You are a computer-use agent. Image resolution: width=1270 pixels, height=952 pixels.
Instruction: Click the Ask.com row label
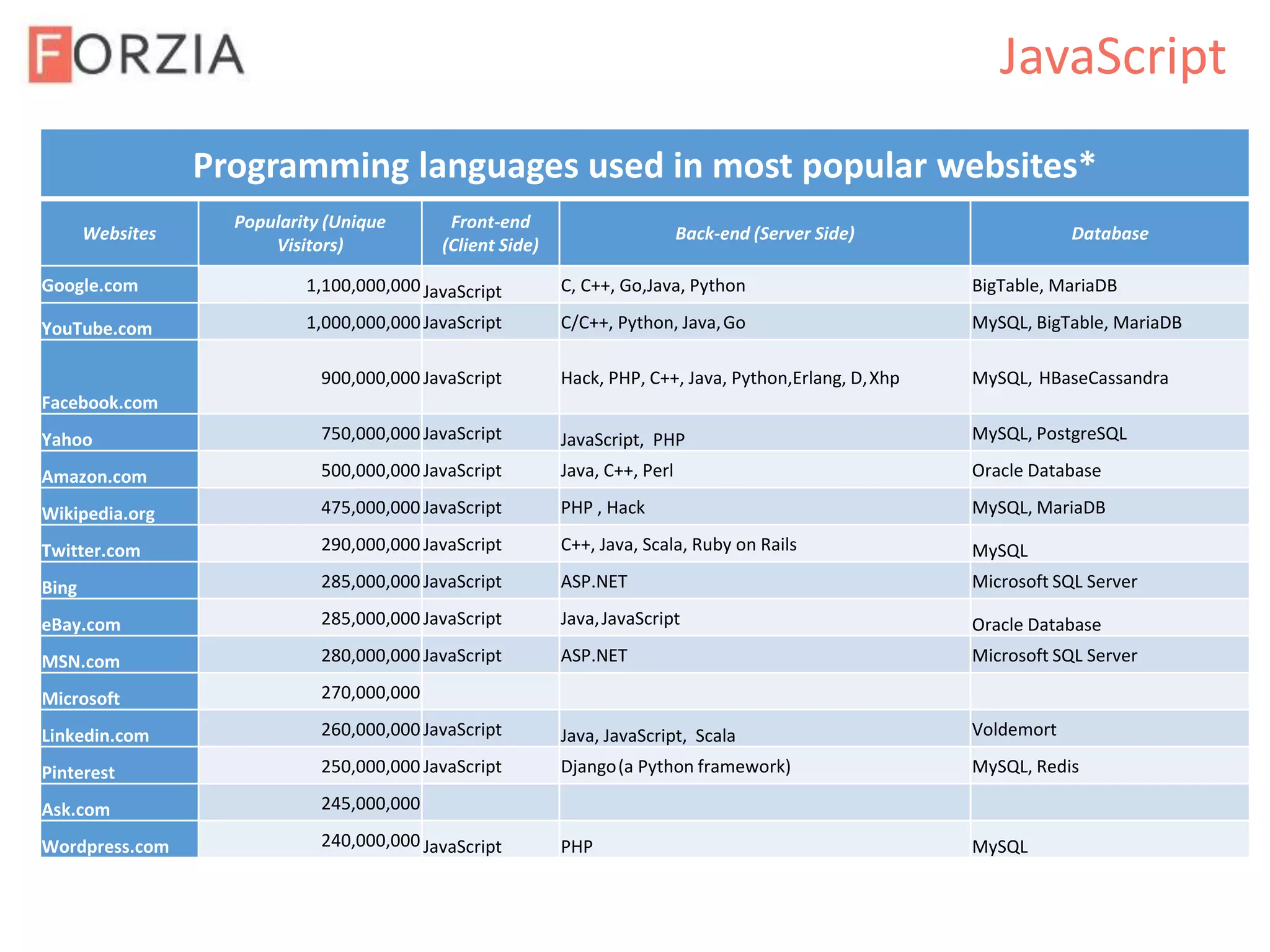[76, 810]
